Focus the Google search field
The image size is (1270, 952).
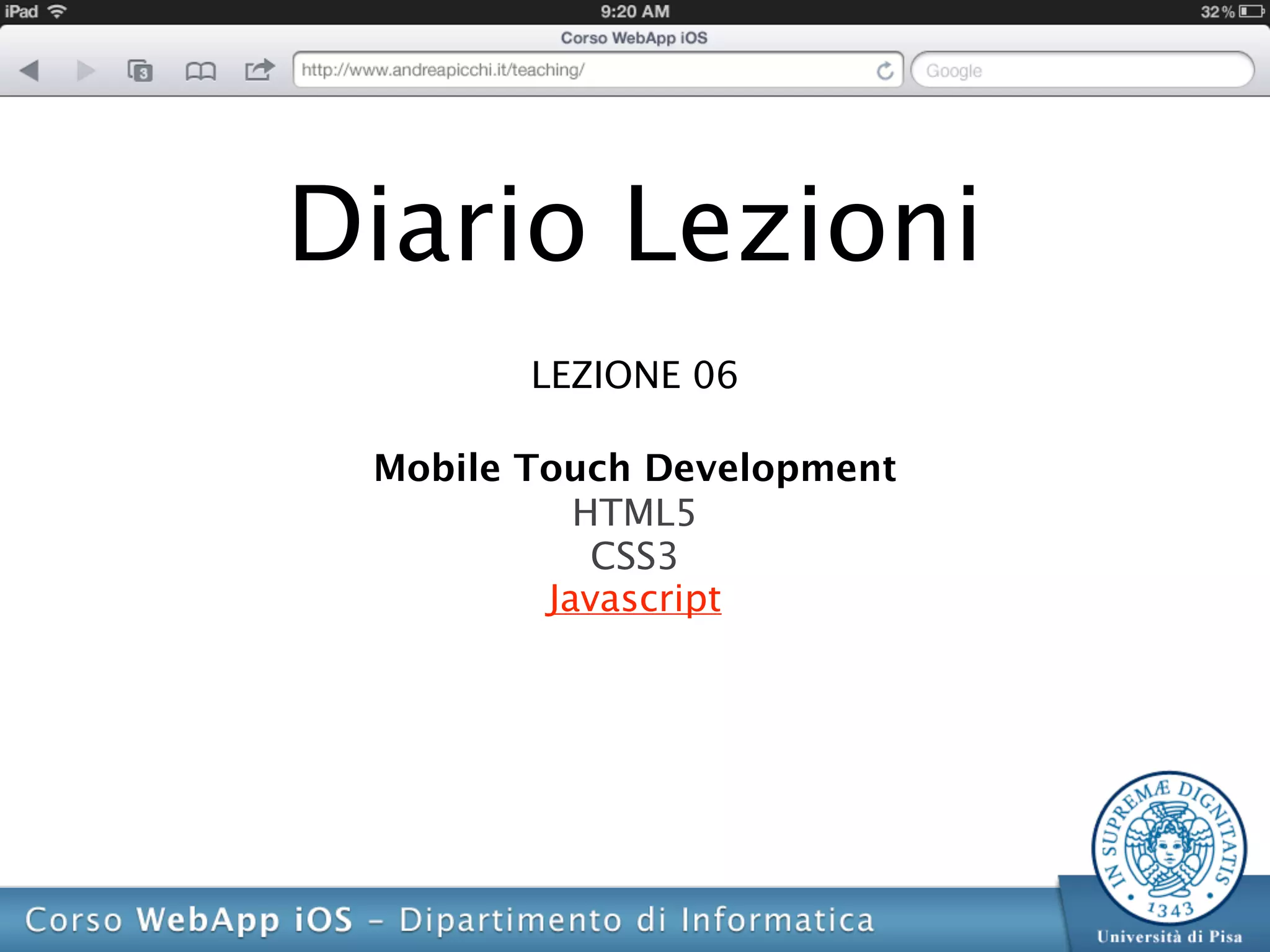point(1082,70)
